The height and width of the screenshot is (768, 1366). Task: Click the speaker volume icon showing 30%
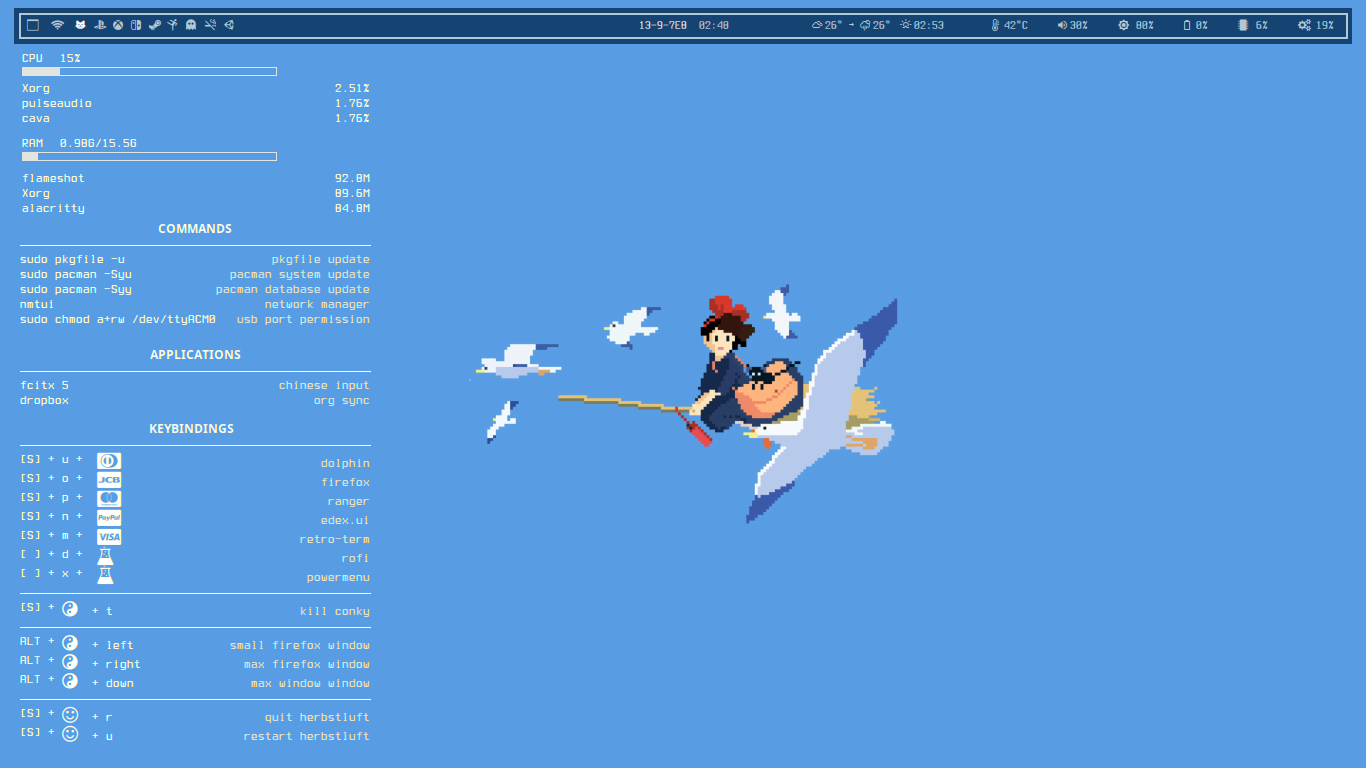pos(1062,25)
